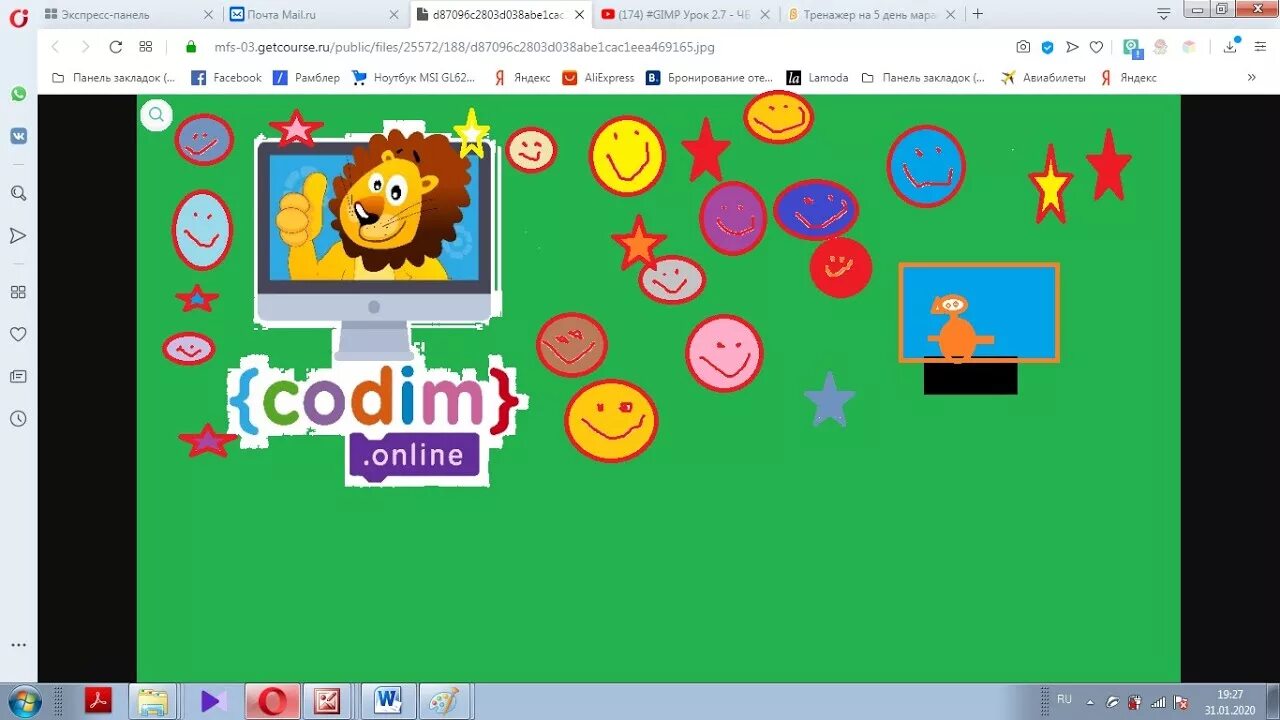The height and width of the screenshot is (720, 1280).
Task: Open WhatsApp in Opera sidebar
Action: tap(18, 93)
